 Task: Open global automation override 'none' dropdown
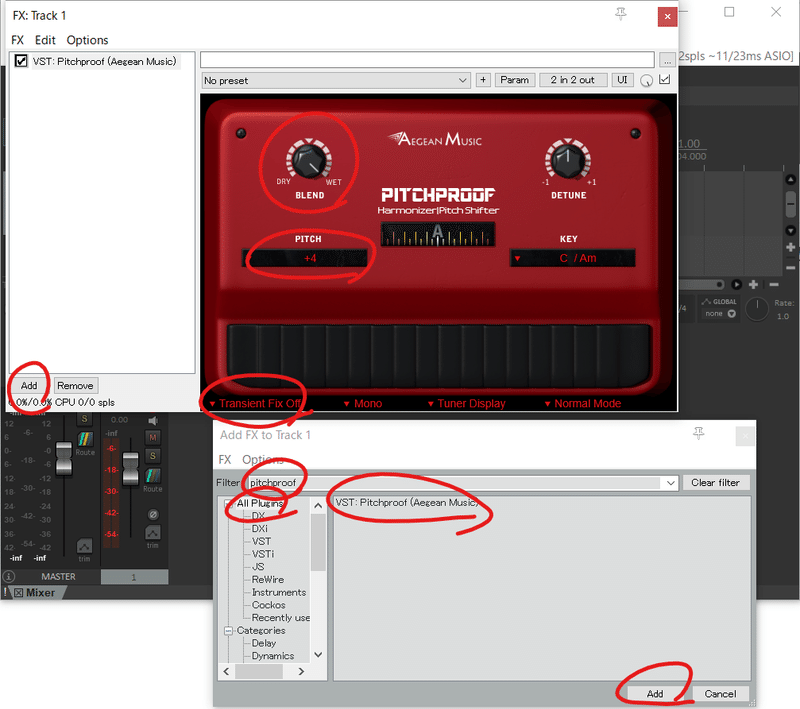click(720, 314)
